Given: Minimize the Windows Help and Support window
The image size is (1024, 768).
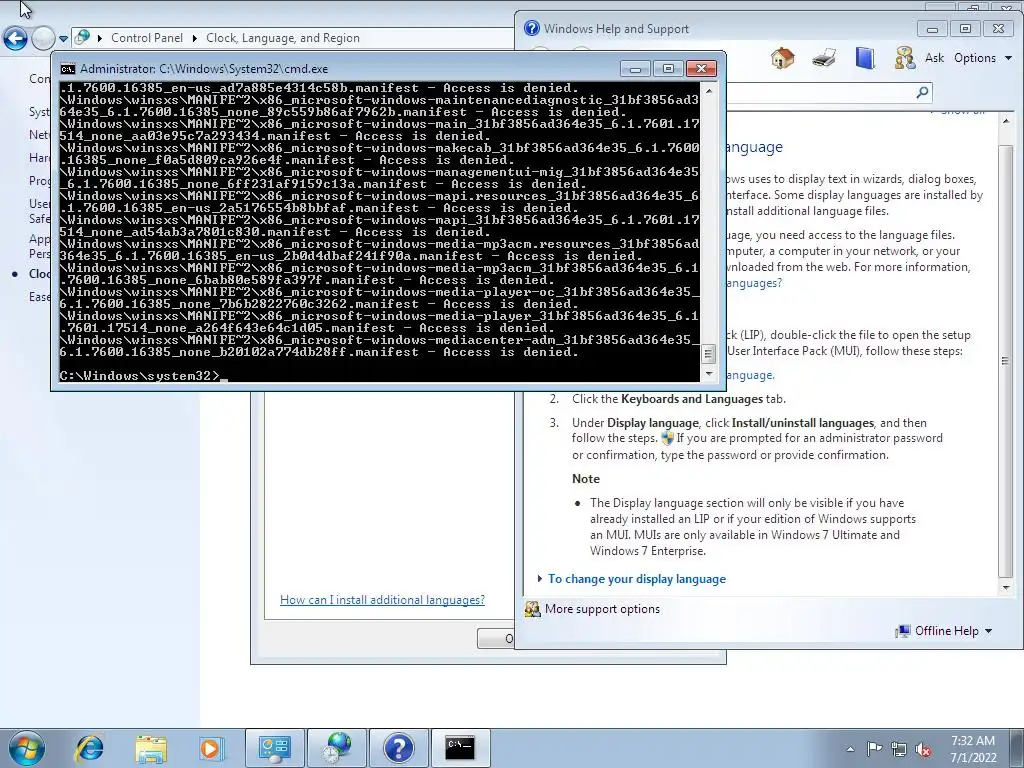Looking at the screenshot, I should tap(932, 29).
